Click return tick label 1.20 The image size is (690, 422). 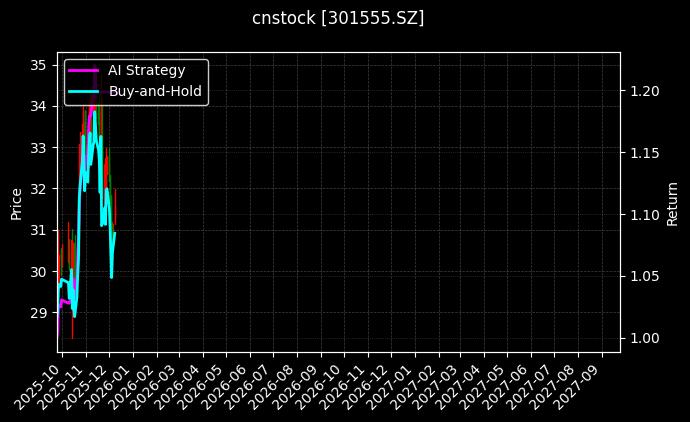[645, 91]
